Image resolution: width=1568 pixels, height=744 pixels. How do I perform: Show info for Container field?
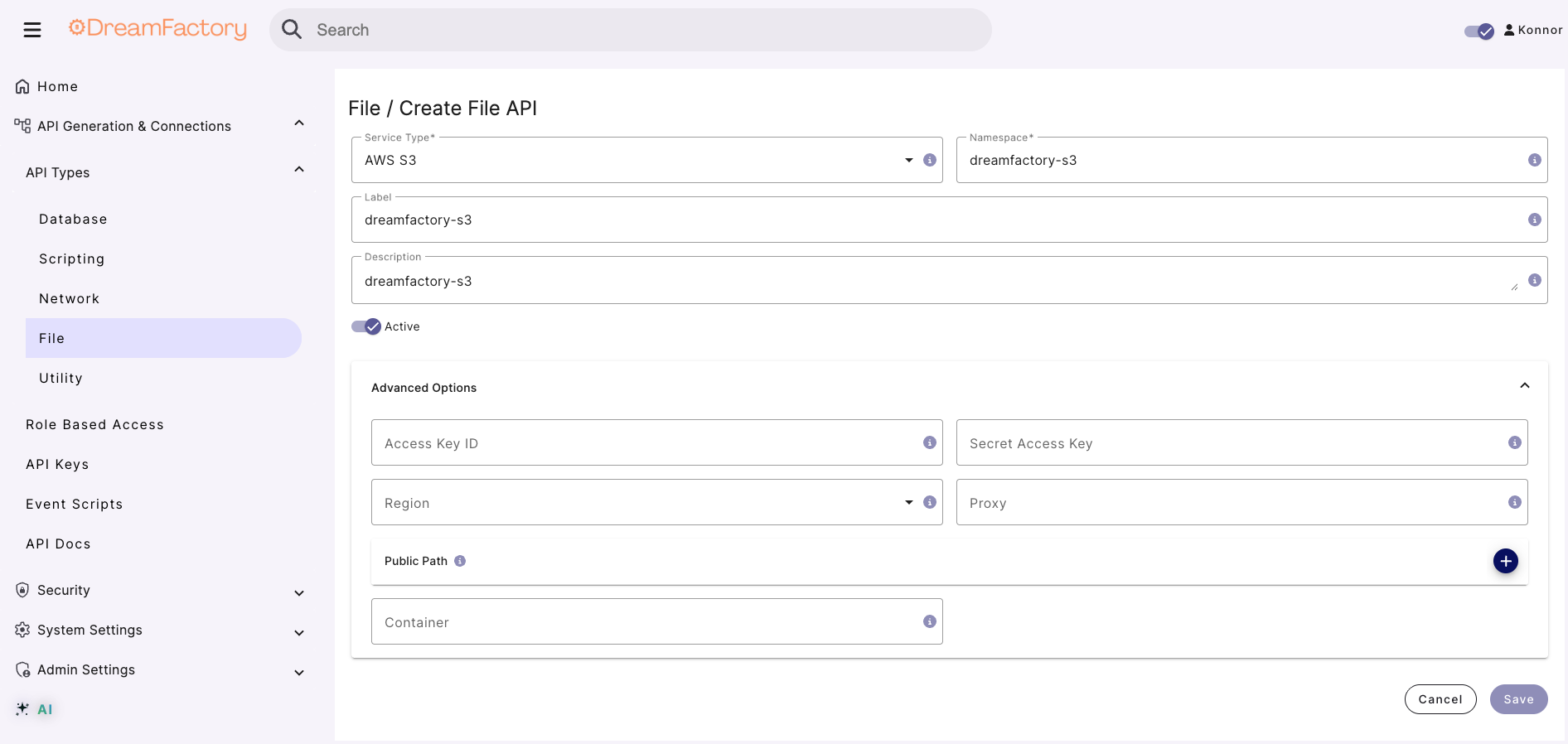930,621
